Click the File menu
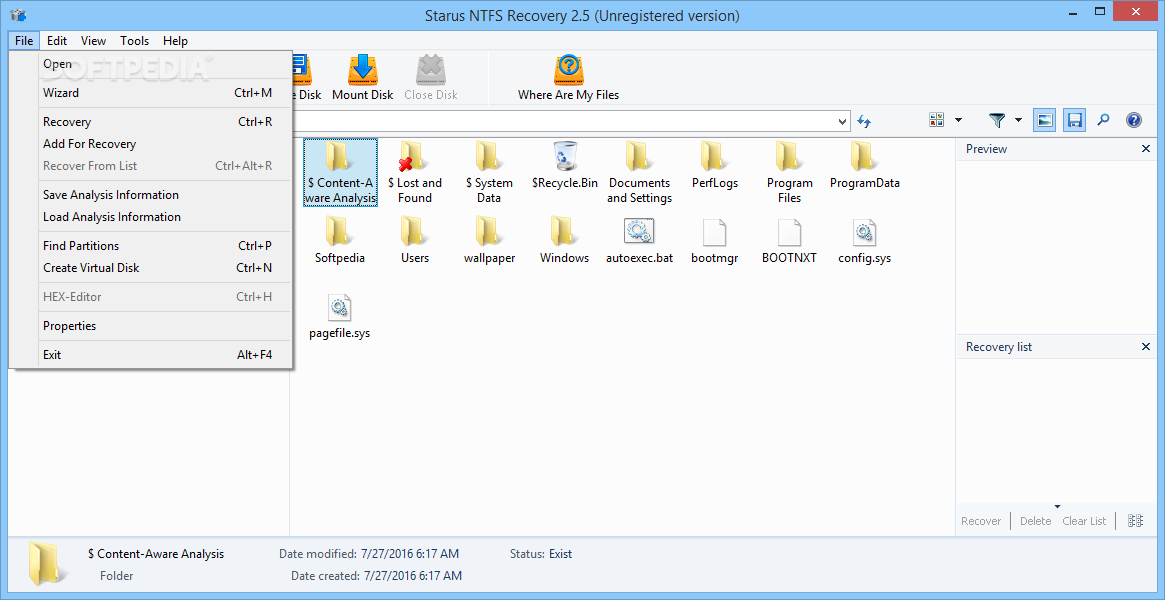Screen dimensions: 1165x600 (24, 41)
